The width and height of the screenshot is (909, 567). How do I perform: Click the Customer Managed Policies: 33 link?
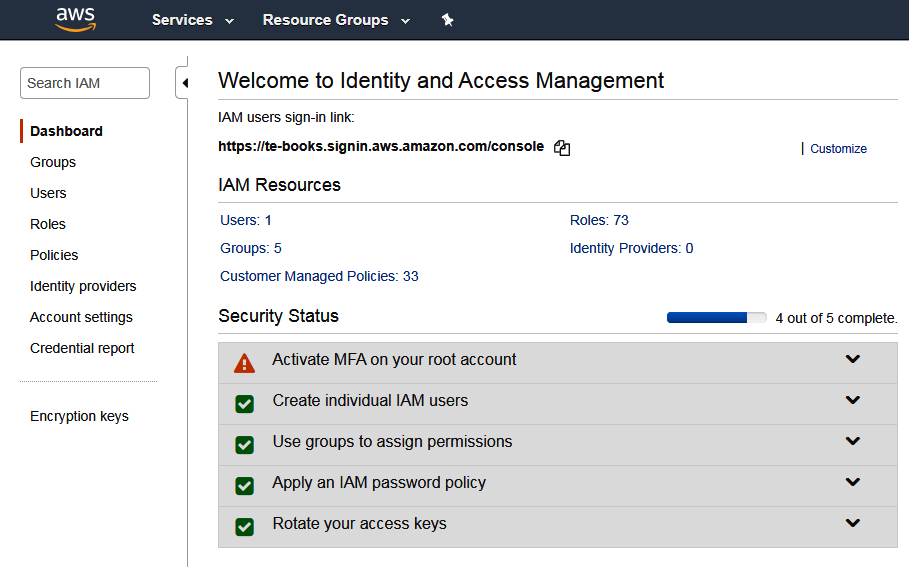(319, 276)
